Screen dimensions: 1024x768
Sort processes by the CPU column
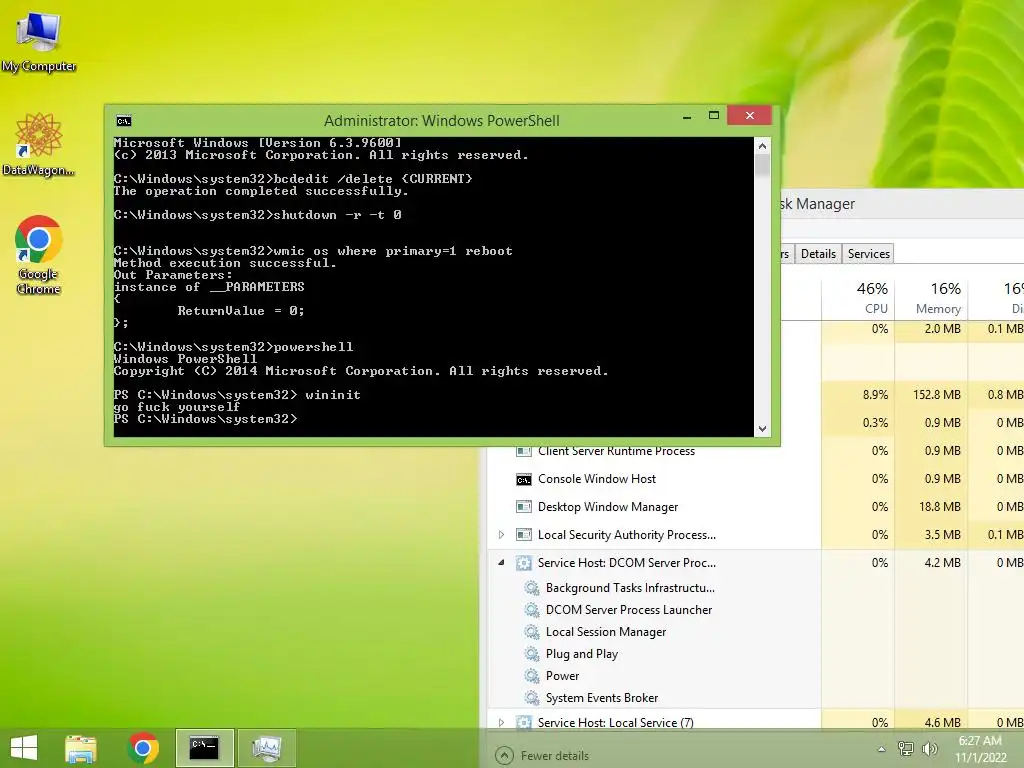(858, 298)
